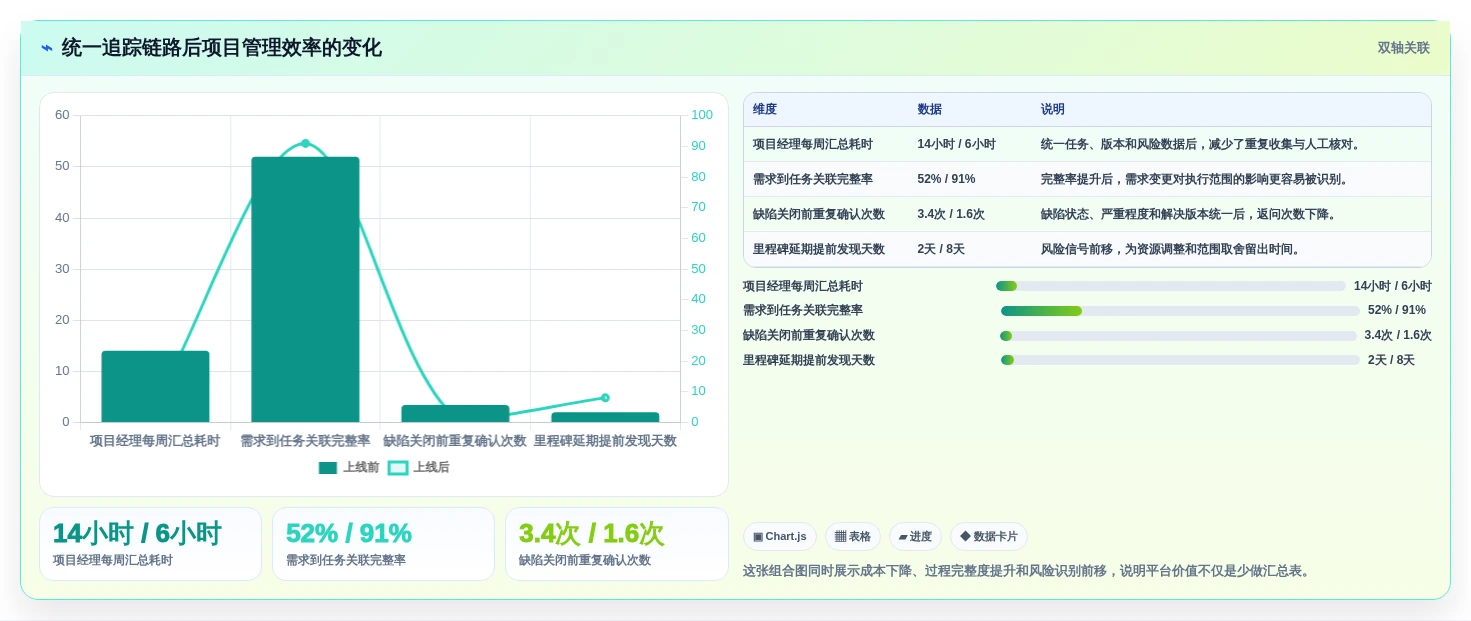The image size is (1471, 621).
Task: Click the 双轴关联 label in the header
Action: [x=1403, y=48]
